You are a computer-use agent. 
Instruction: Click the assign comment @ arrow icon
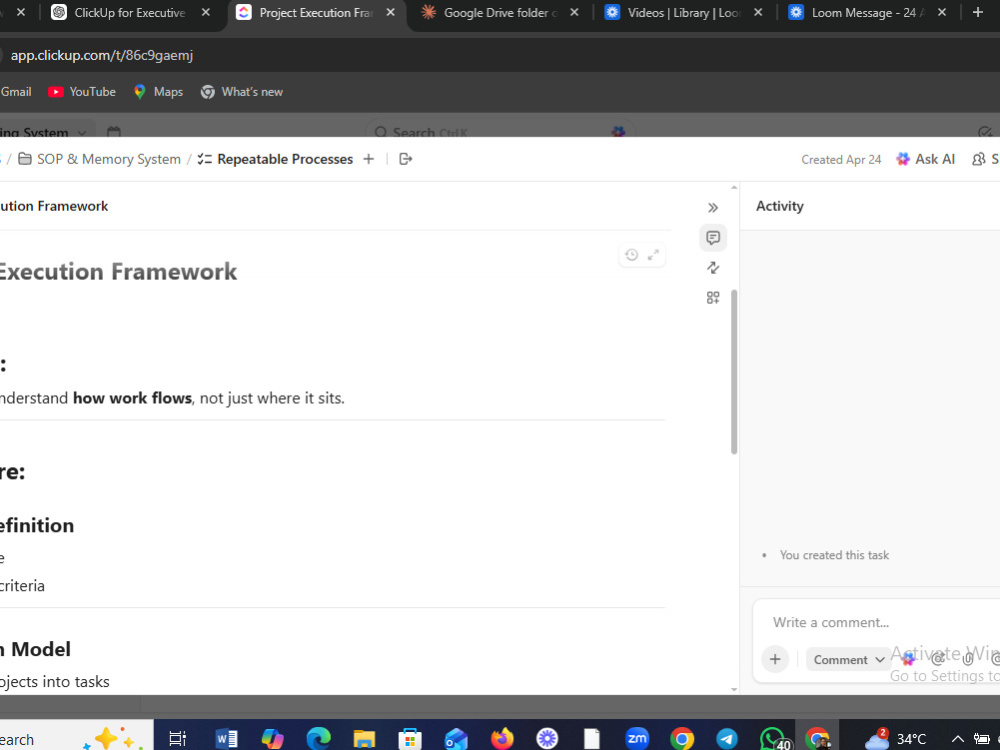[938, 659]
